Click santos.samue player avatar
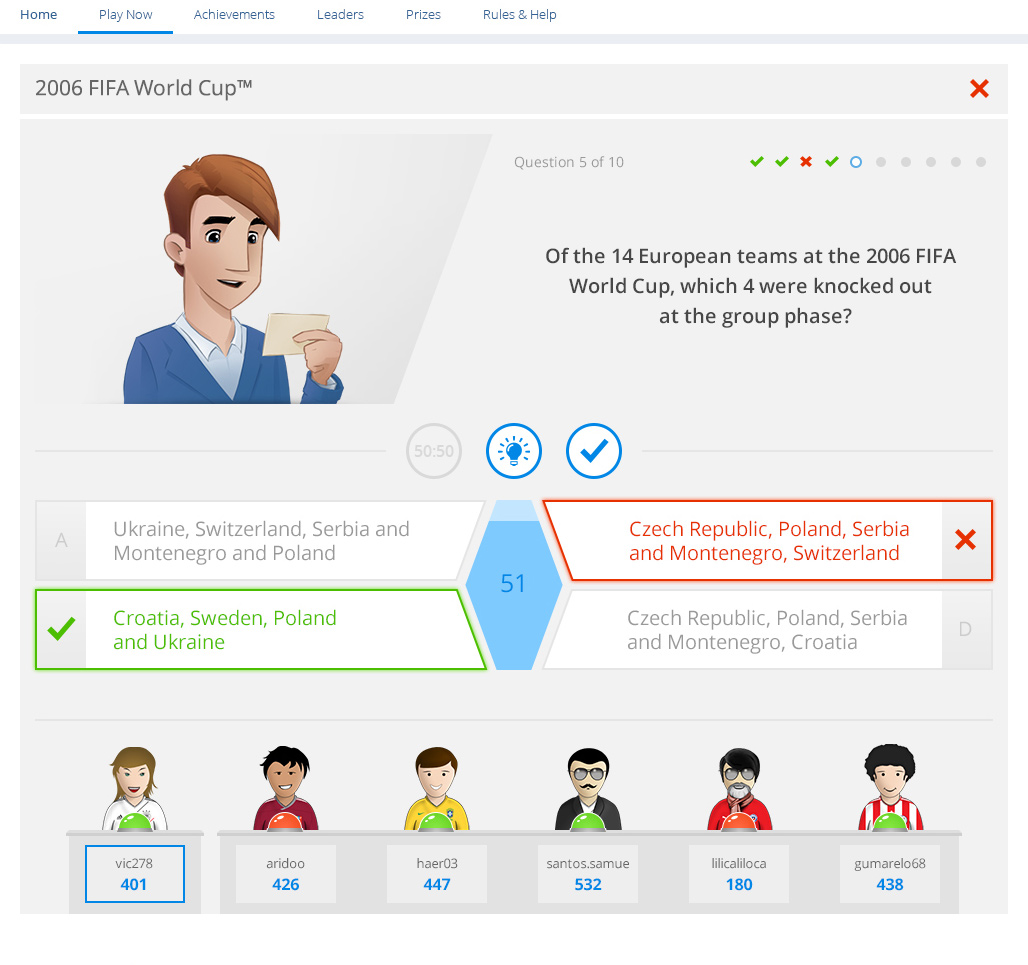The height and width of the screenshot is (965, 1028). coord(588,789)
